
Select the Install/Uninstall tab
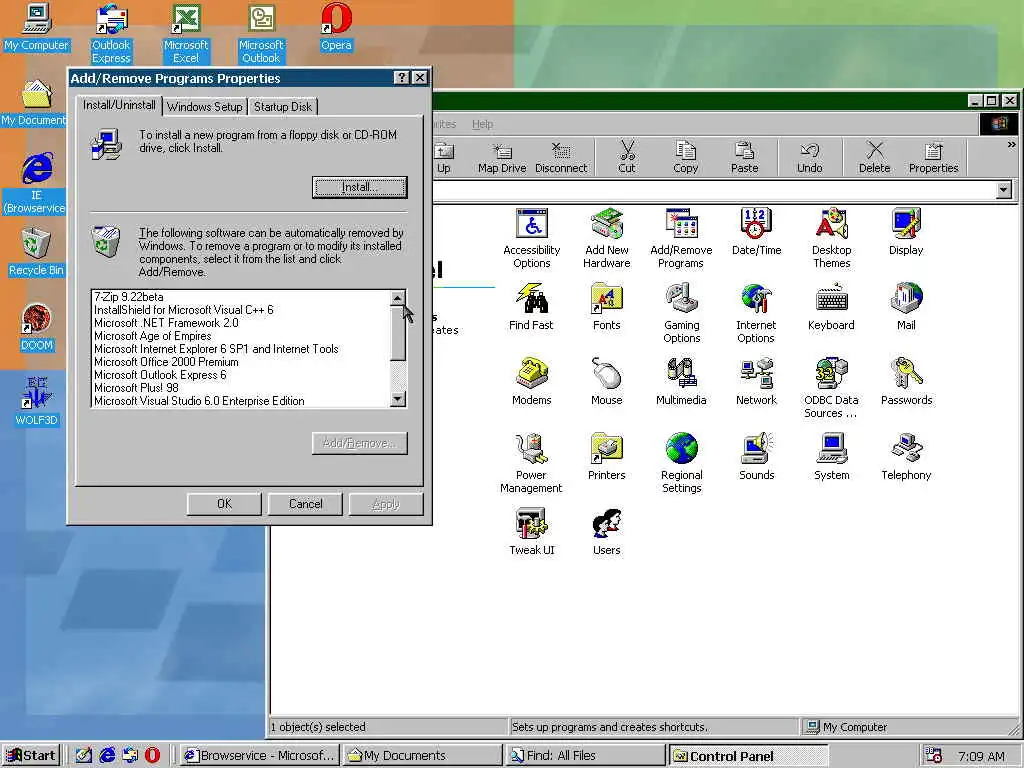tap(119, 105)
